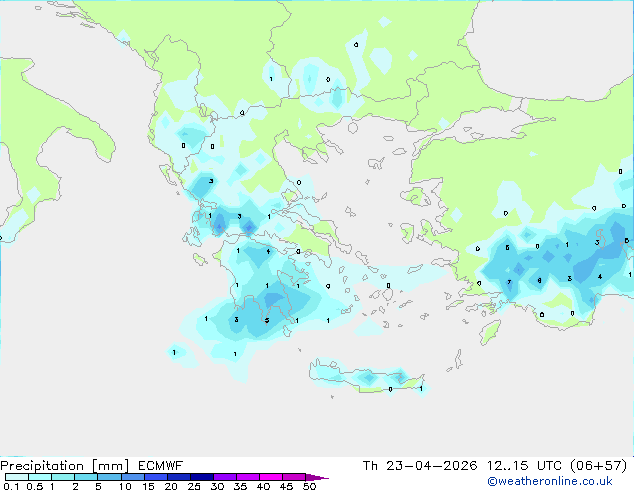Click the 0.5–1 mm legend swatch
Image resolution: width=634 pixels, height=490 pixels.
pyautogui.click(x=40, y=477)
